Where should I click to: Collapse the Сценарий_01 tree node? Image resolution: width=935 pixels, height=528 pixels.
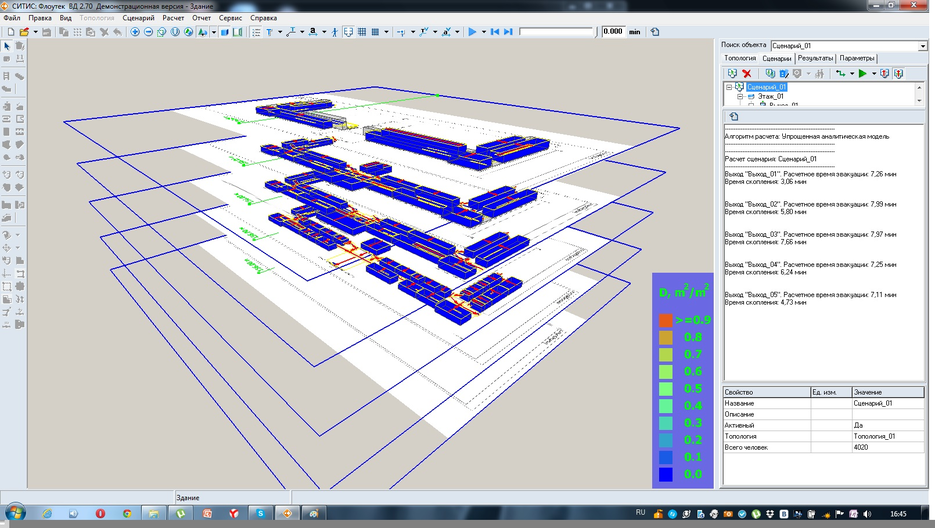click(730, 87)
